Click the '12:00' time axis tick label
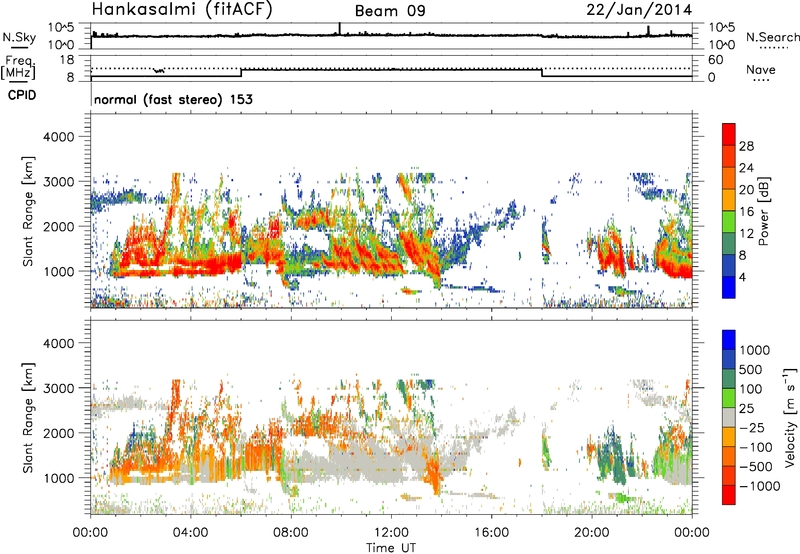Image resolution: width=800 pixels, height=554 pixels. pos(391,533)
